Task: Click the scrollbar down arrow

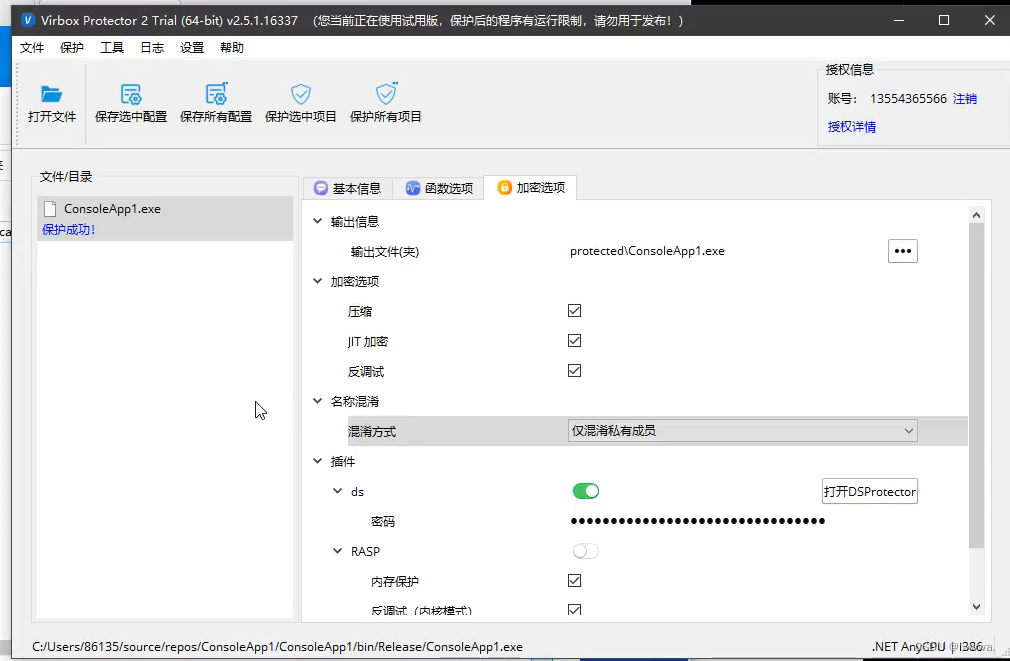Action: point(977,607)
